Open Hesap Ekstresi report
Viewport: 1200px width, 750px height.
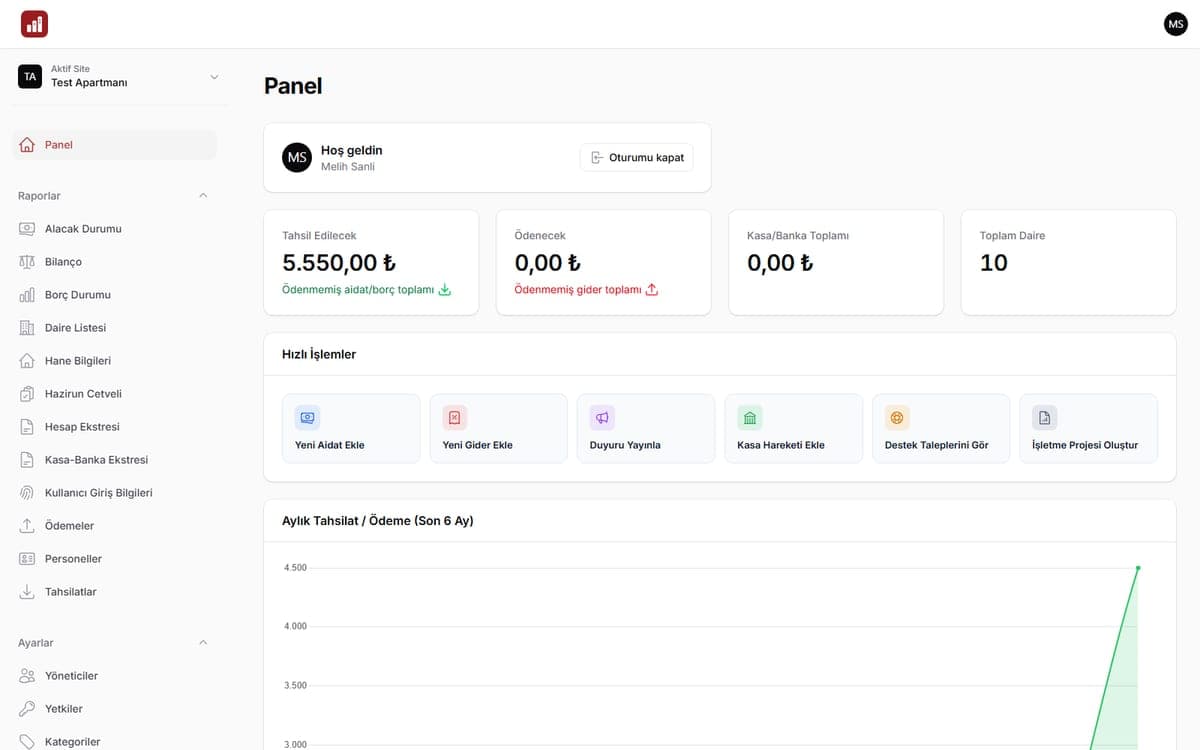pyautogui.click(x=114, y=427)
